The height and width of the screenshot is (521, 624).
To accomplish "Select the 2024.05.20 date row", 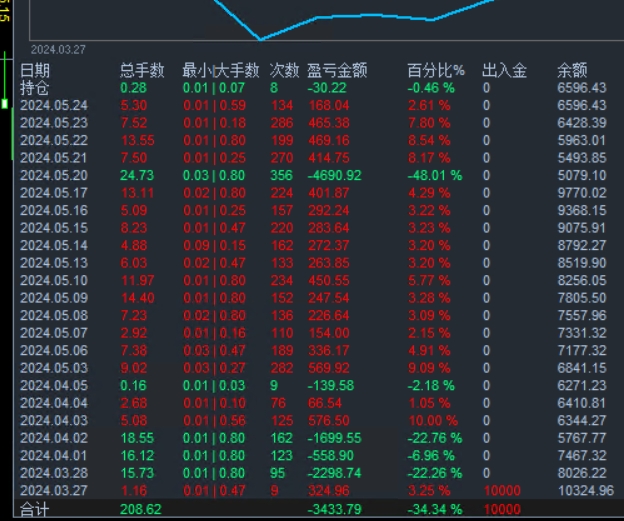I will click(x=54, y=176).
